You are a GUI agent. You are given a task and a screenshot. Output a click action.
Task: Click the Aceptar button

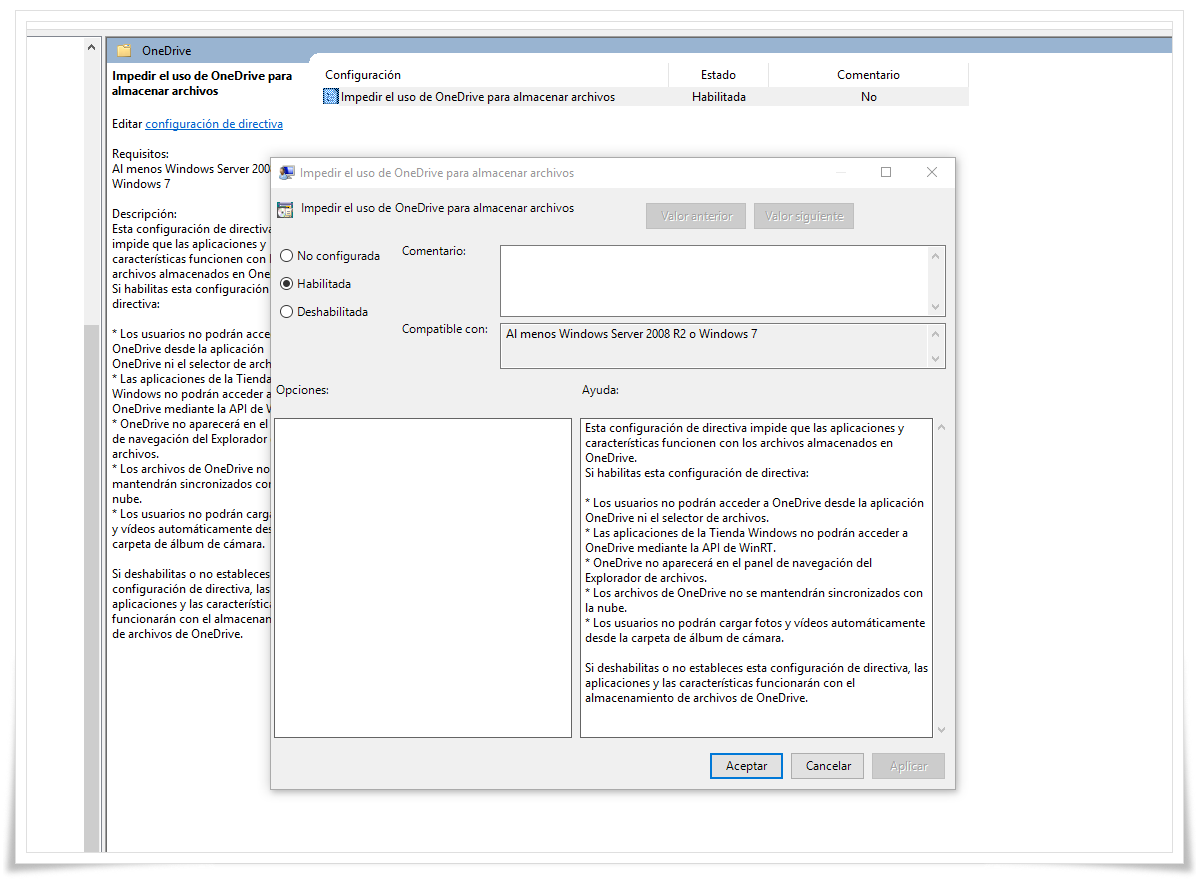pos(746,766)
